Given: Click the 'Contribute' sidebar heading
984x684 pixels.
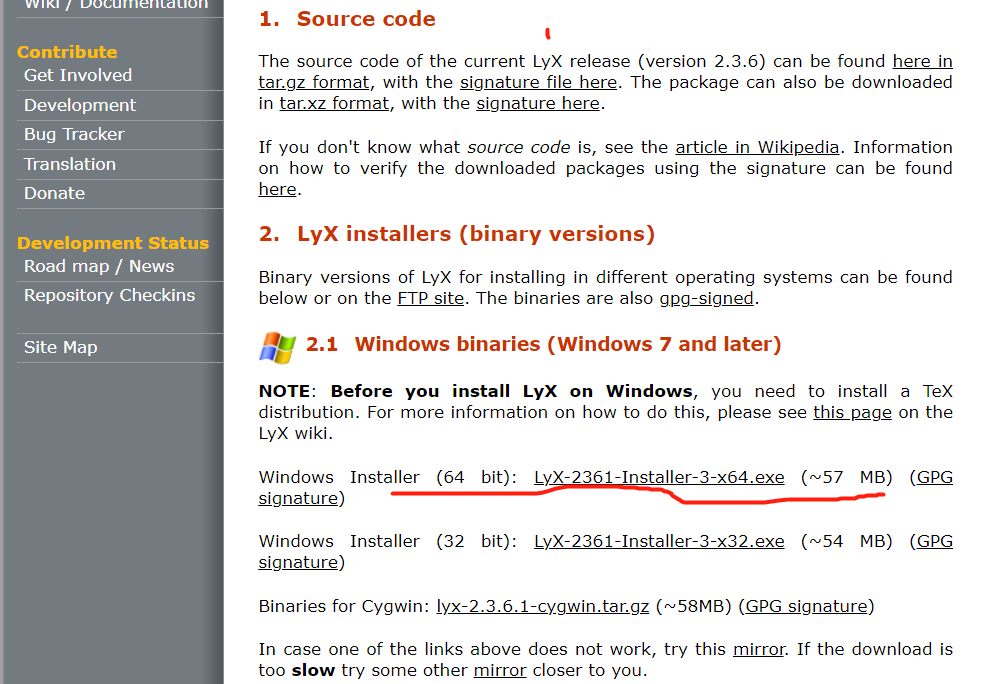Looking at the screenshot, I should (67, 52).
